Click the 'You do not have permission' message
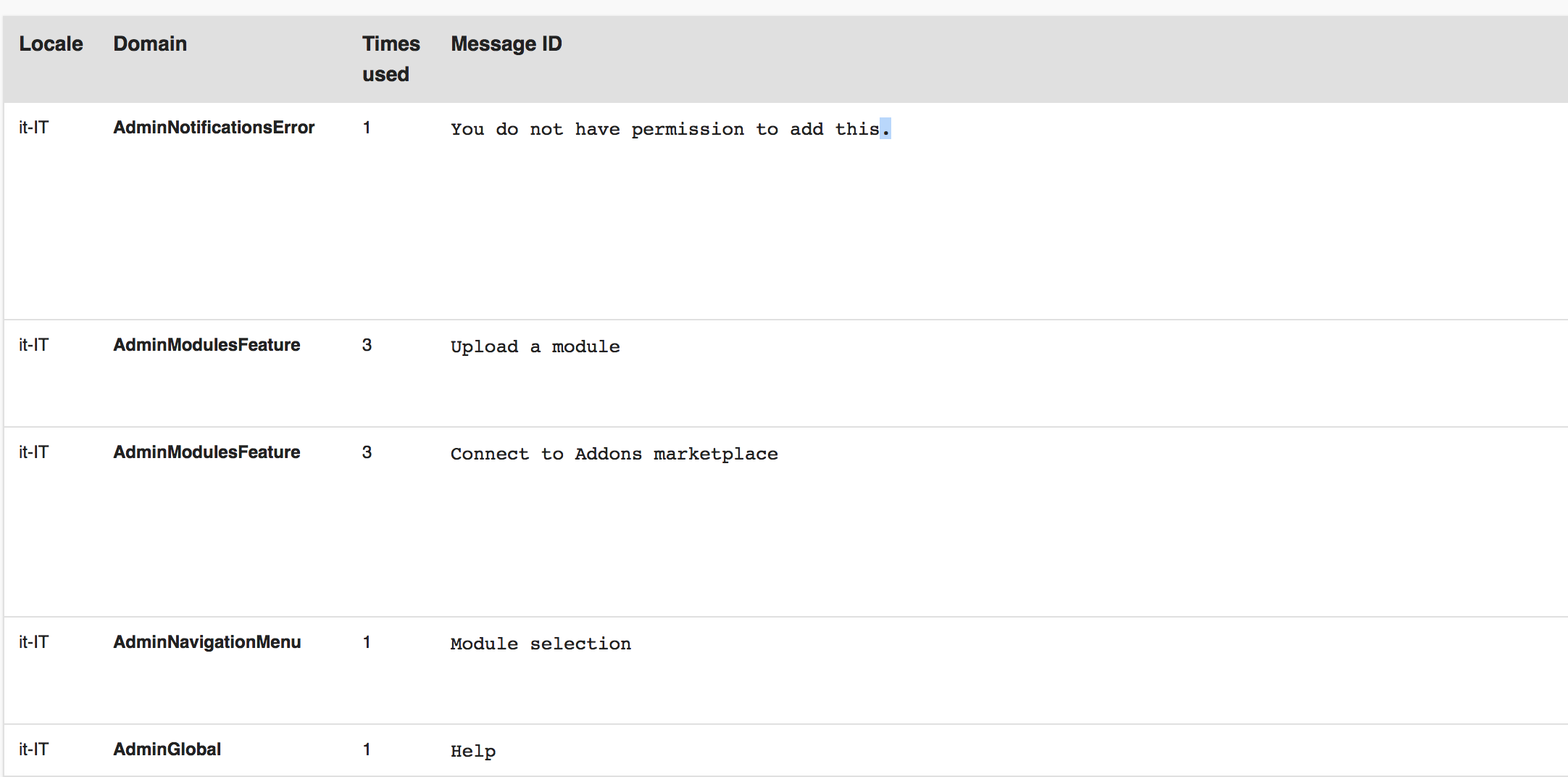 click(669, 129)
